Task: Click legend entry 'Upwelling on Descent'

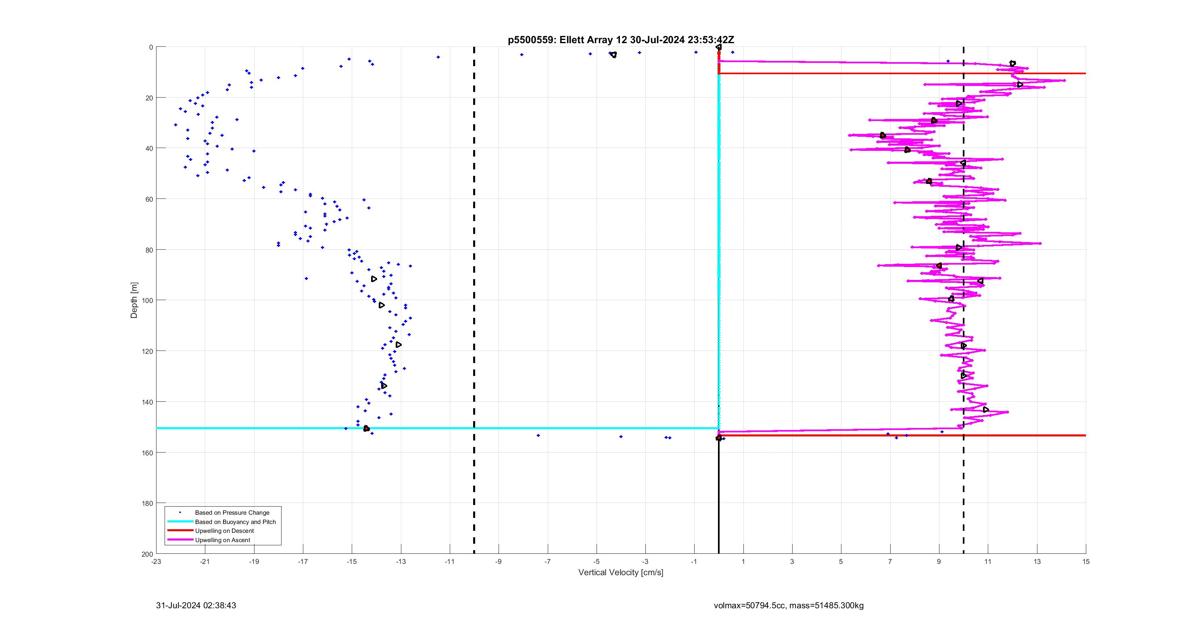Action: [x=224, y=531]
